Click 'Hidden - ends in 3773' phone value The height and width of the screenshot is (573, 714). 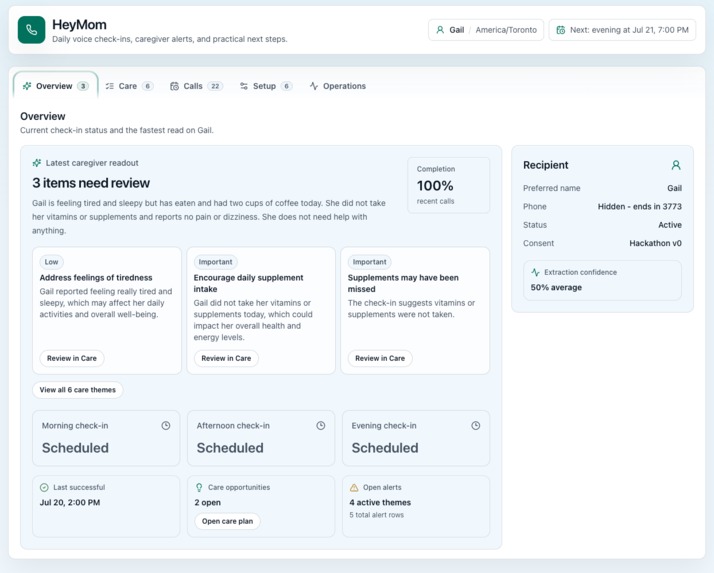pyautogui.click(x=639, y=207)
